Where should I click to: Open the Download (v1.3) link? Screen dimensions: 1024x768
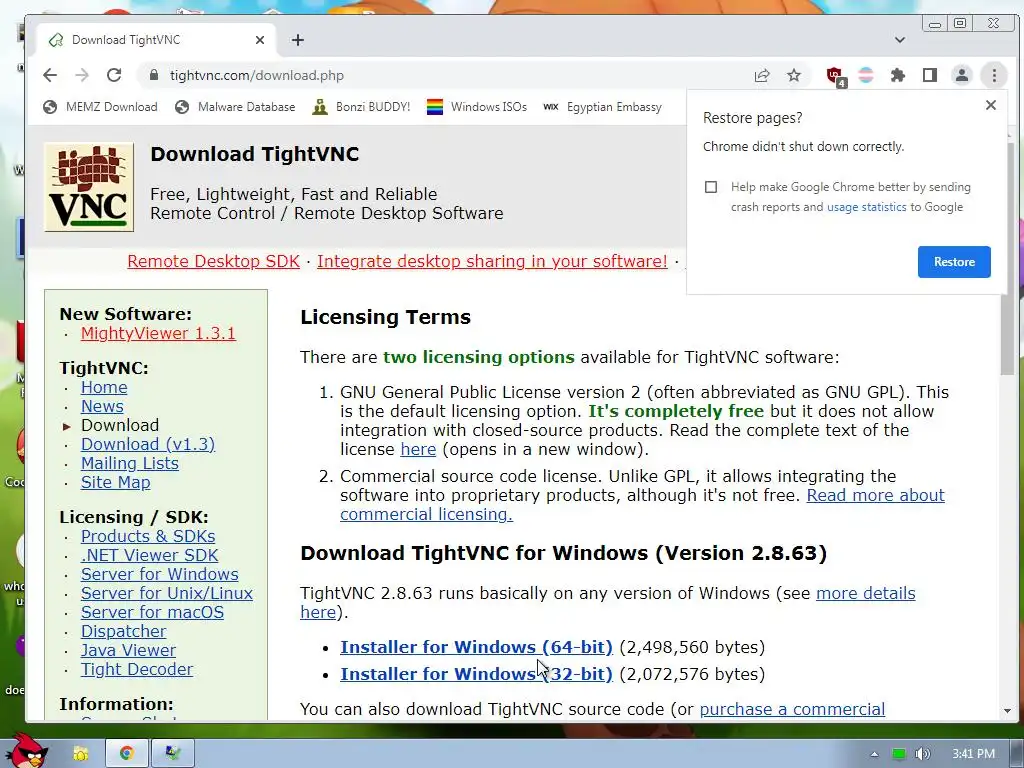click(148, 444)
